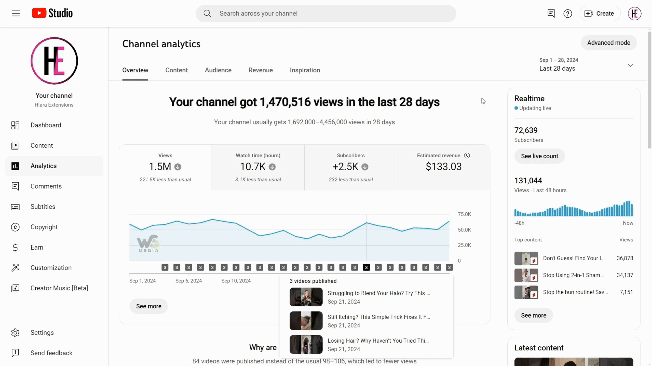Click the search magnifier icon
This screenshot has height=366, width=652.
(x=207, y=14)
